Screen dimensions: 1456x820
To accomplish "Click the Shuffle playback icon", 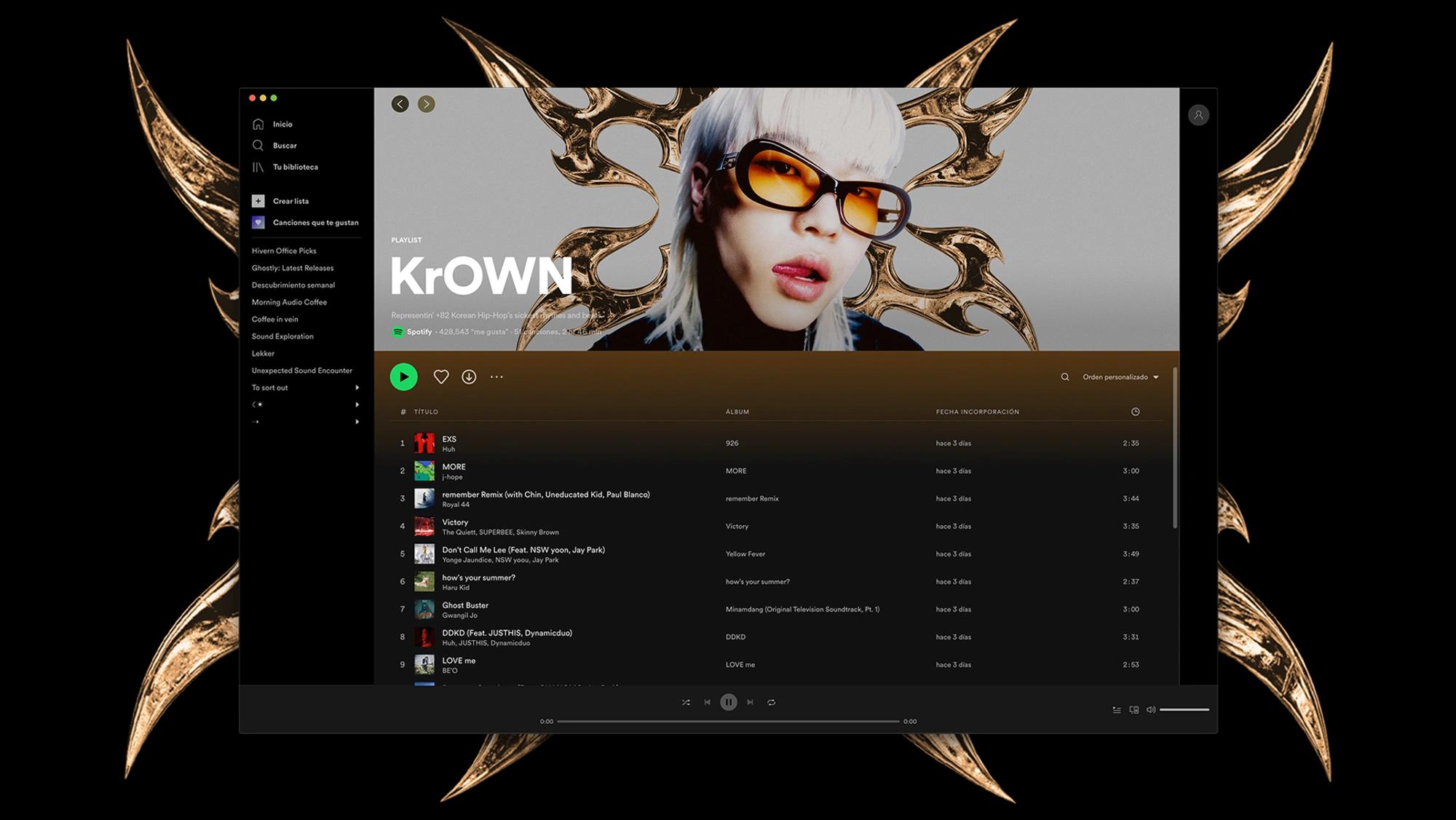I will click(686, 702).
